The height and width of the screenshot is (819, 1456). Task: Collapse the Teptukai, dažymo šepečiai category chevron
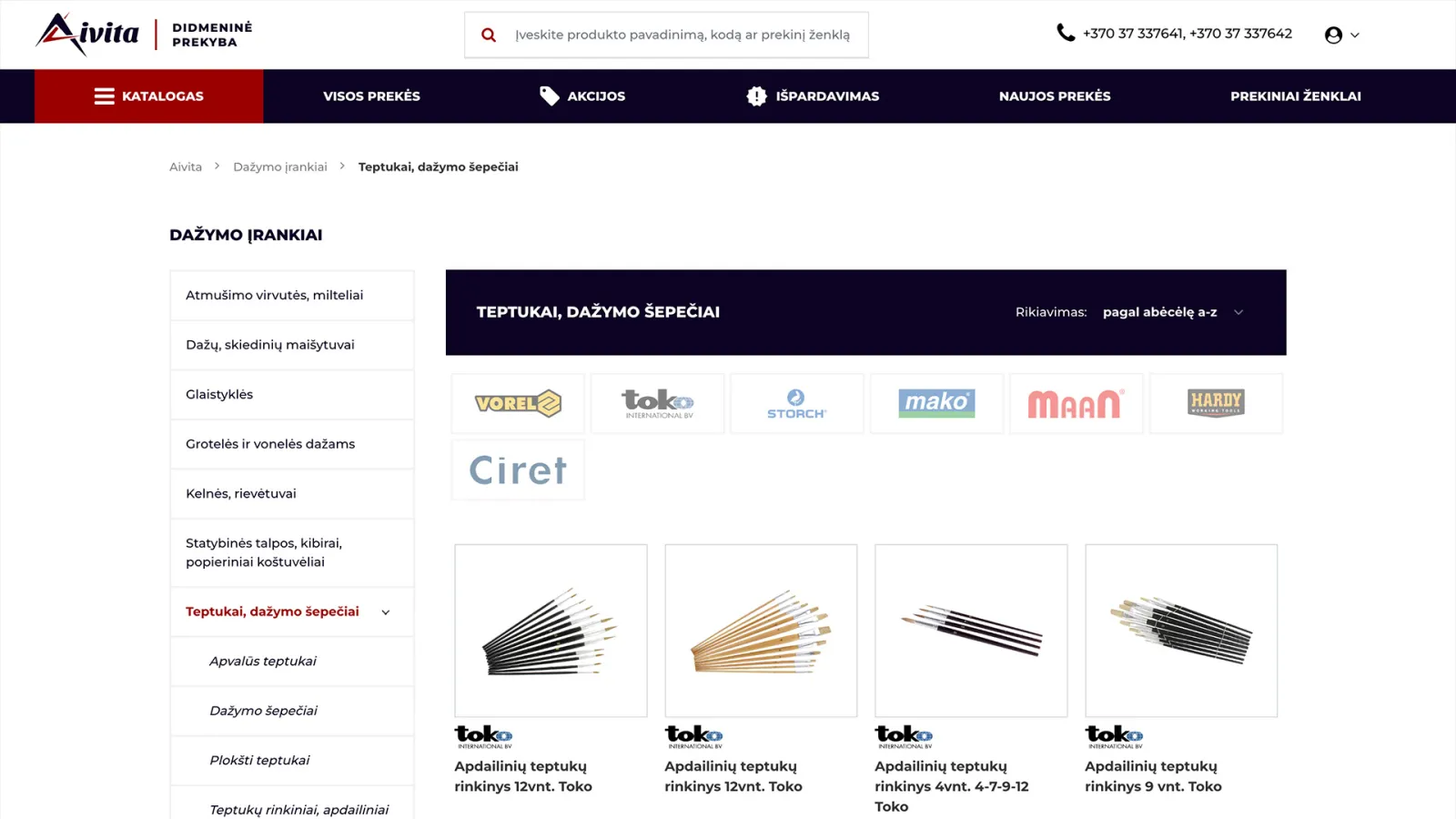click(386, 612)
